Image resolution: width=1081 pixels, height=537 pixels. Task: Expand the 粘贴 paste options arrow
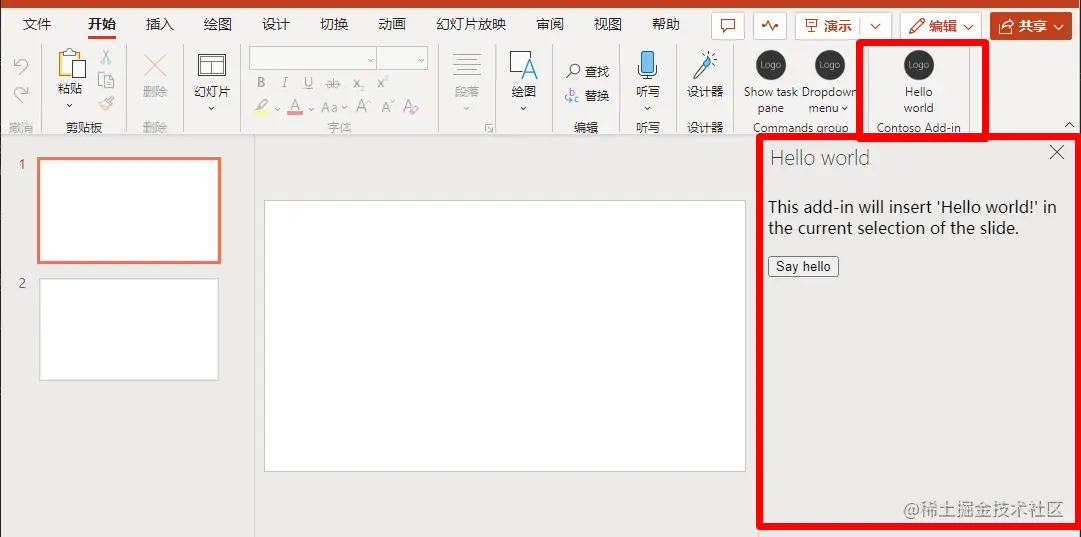pos(70,105)
